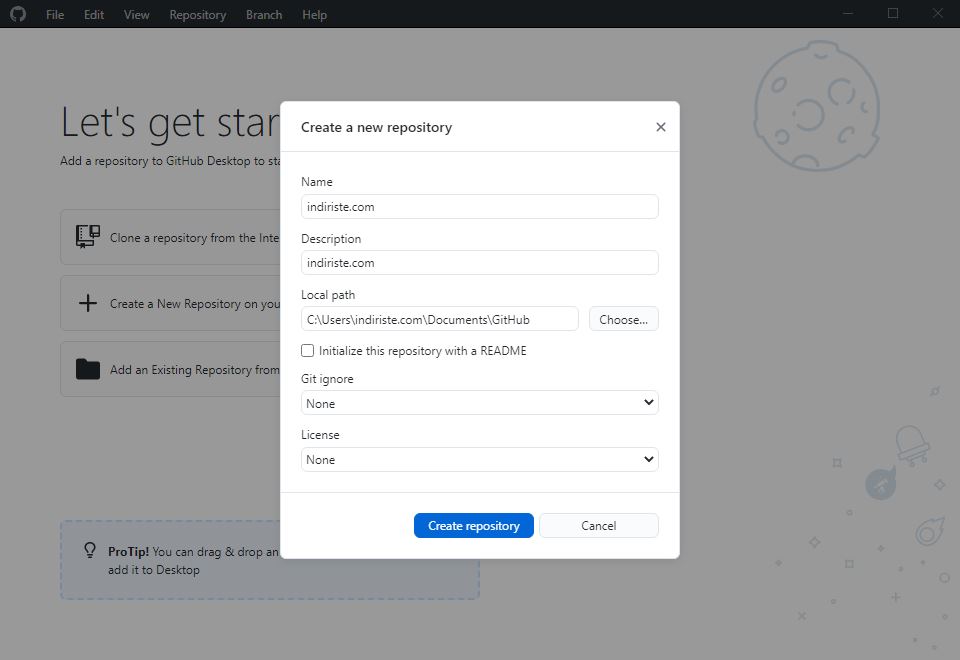Screen dimensions: 960x660
Task: Click the 'Create a new repository' dialog title
Action: point(377,127)
